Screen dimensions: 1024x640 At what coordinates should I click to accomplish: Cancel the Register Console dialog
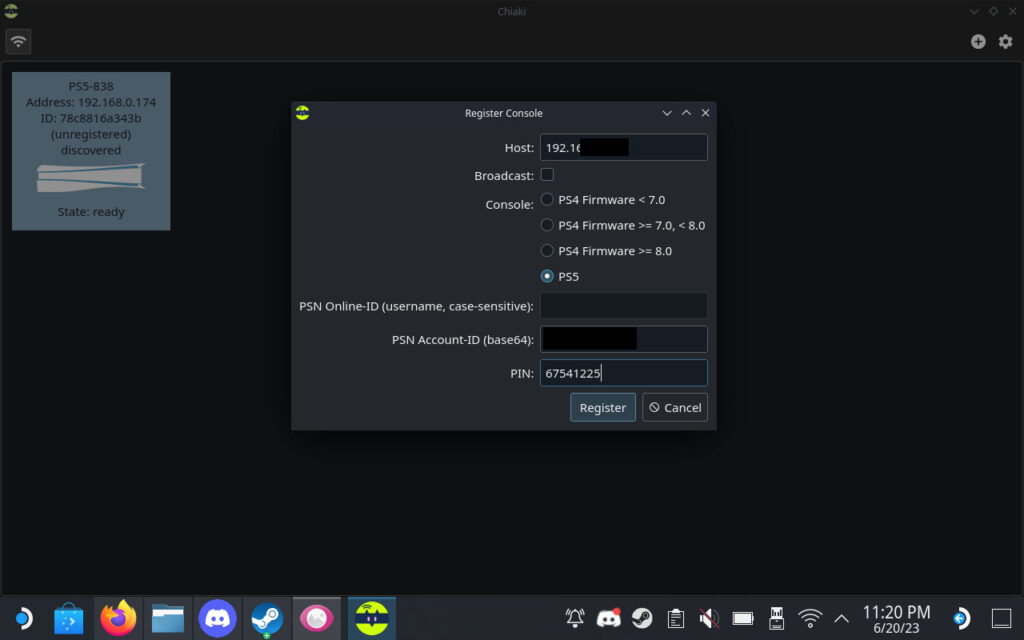pyautogui.click(x=675, y=408)
